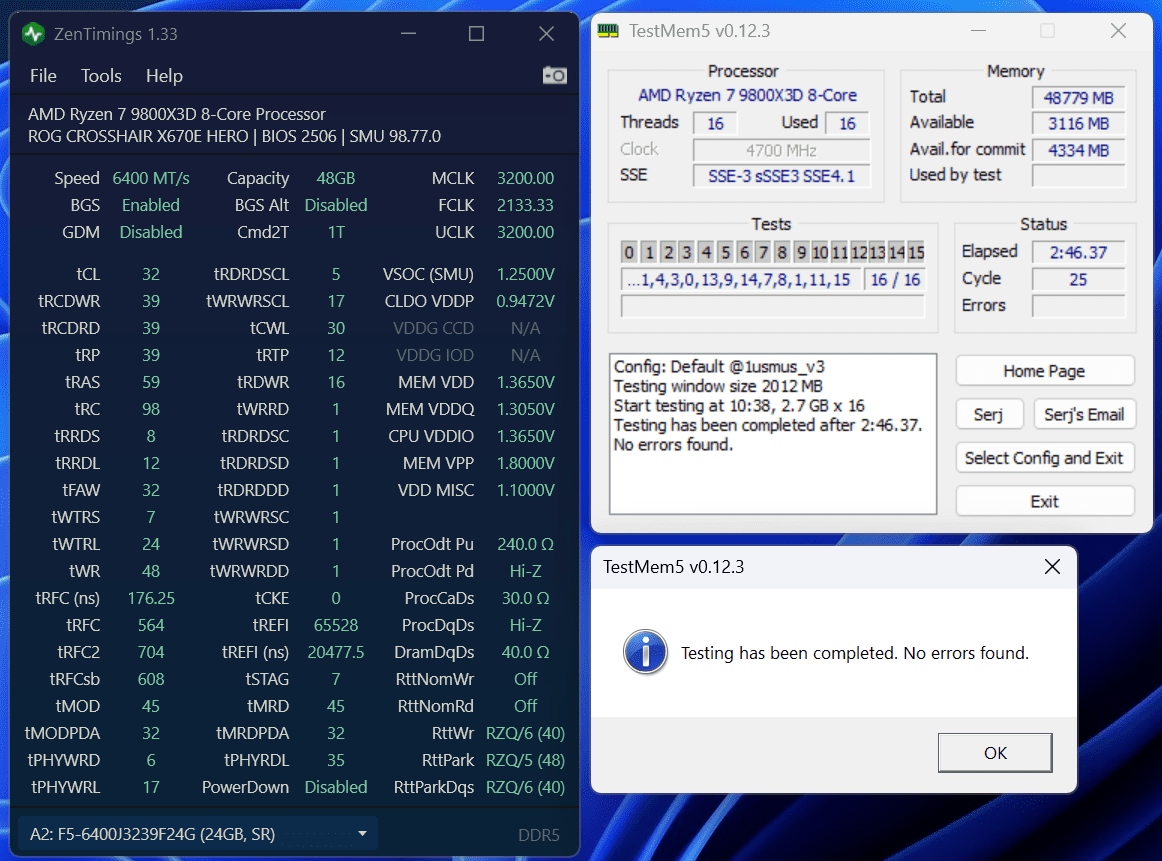1162x861 pixels.
Task: Minimize the TestMem5 main window
Action: click(978, 30)
